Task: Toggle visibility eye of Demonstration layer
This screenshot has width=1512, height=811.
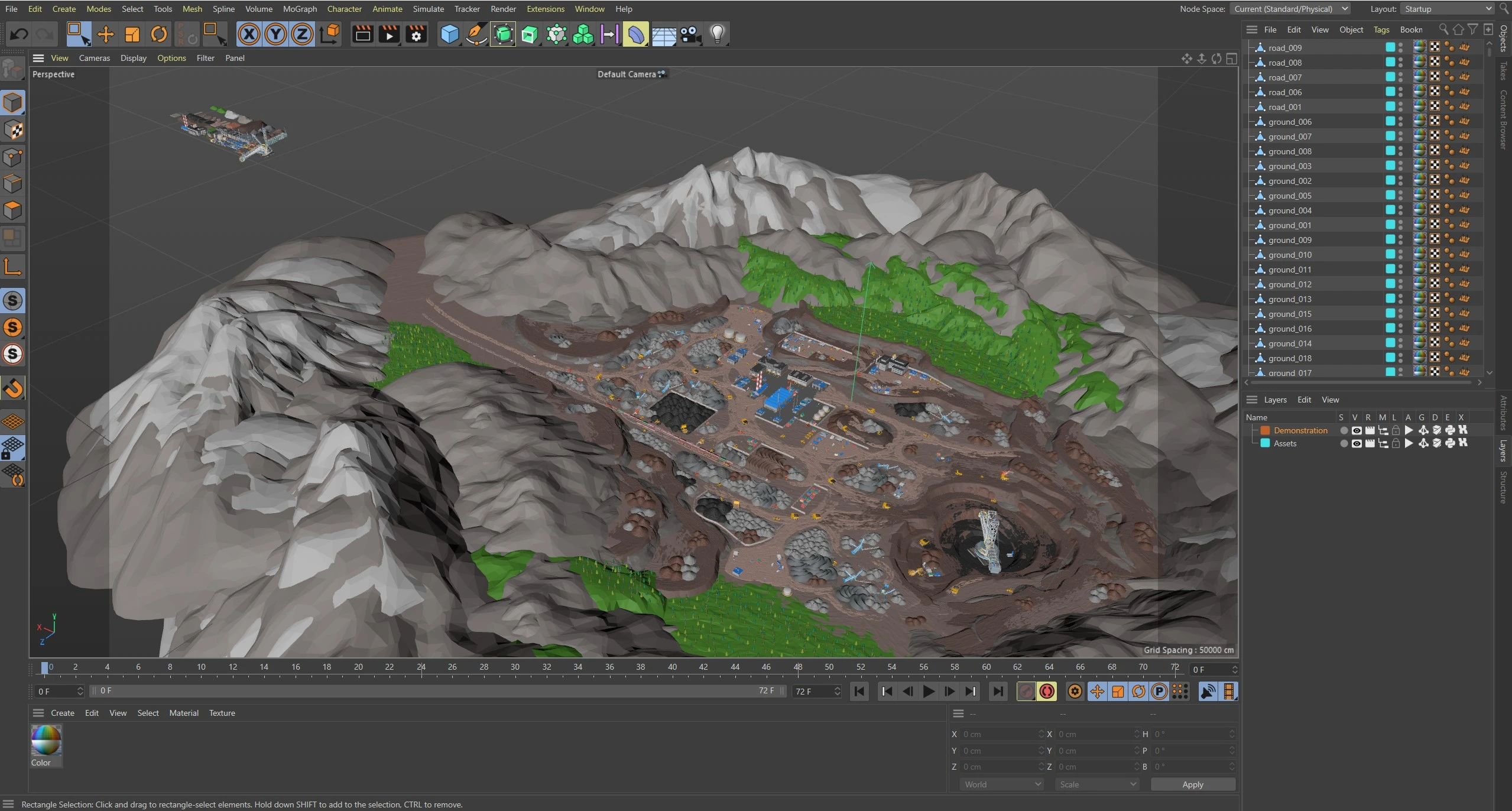Action: click(1357, 430)
